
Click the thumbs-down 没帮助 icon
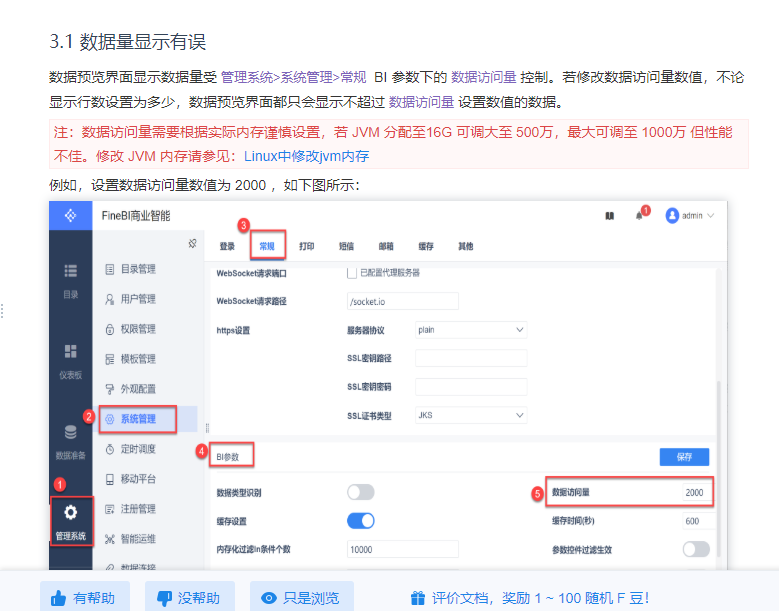pyautogui.click(x=164, y=599)
